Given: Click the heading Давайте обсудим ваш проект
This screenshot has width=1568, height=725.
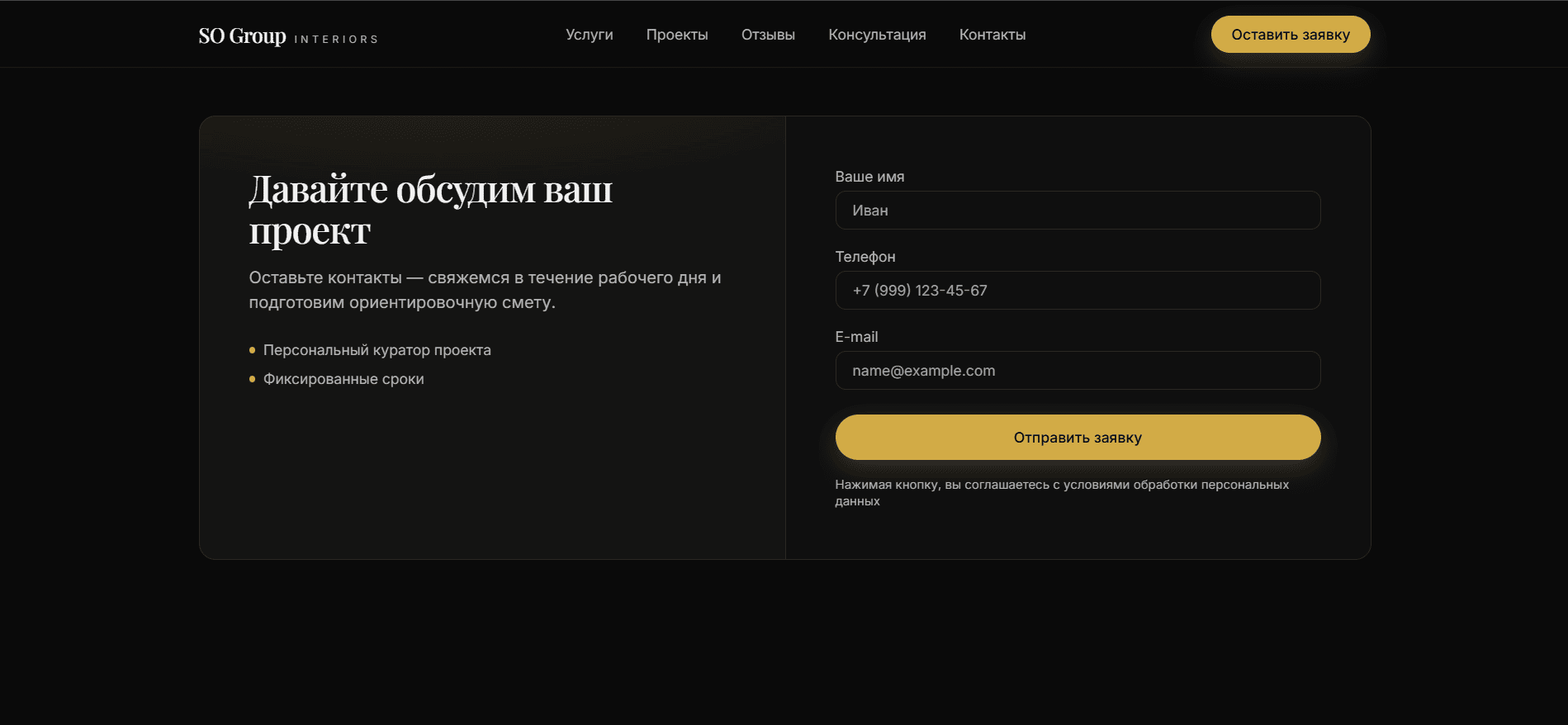Looking at the screenshot, I should pyautogui.click(x=430, y=210).
